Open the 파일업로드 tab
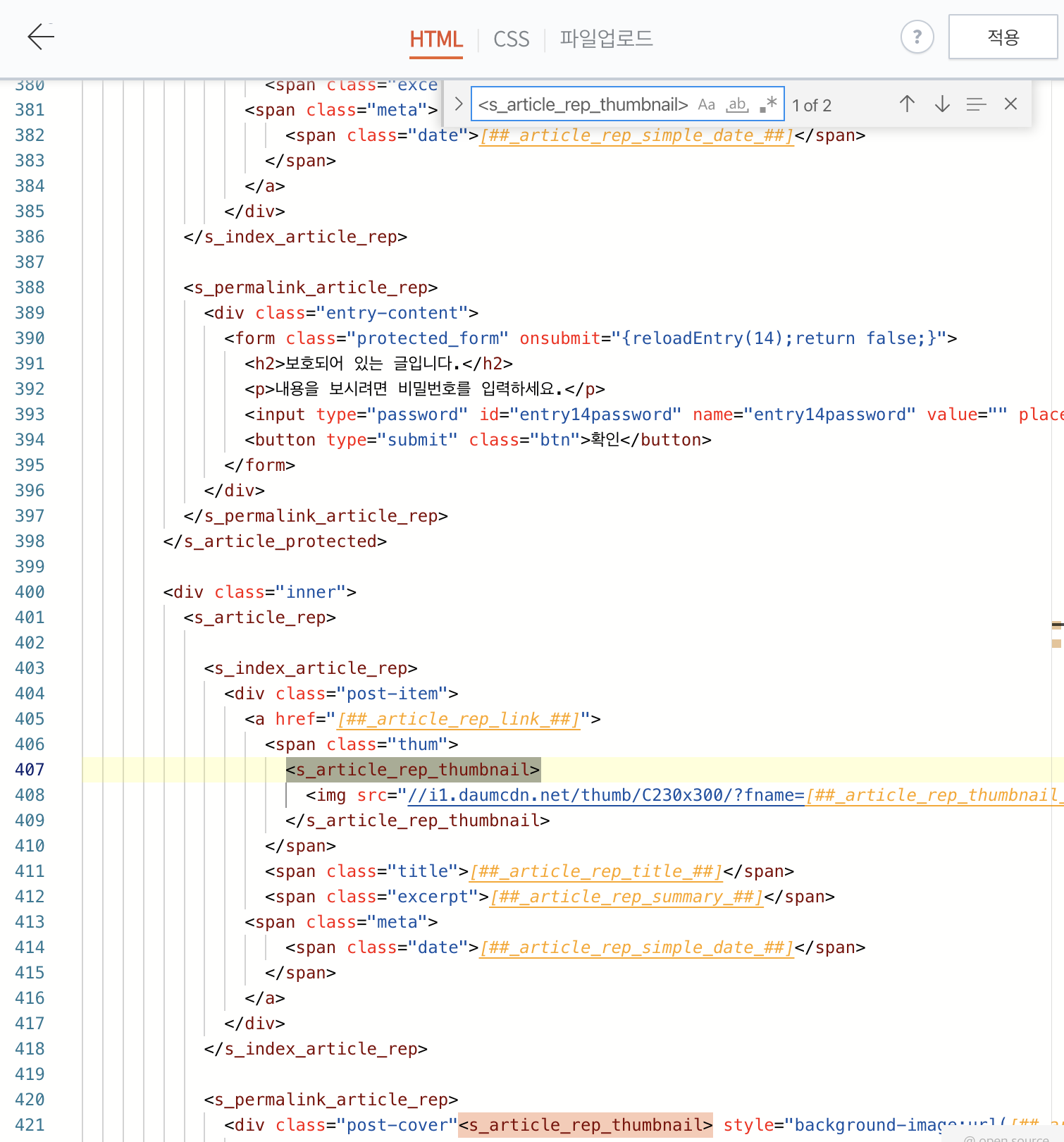 pyautogui.click(x=607, y=39)
